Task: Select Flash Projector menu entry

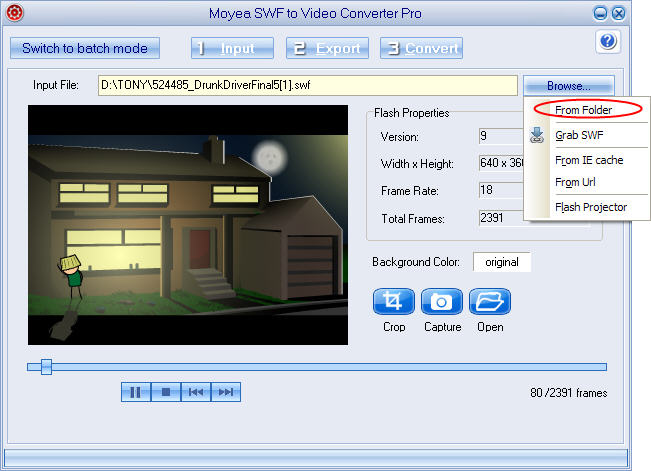Action: pyautogui.click(x=591, y=207)
